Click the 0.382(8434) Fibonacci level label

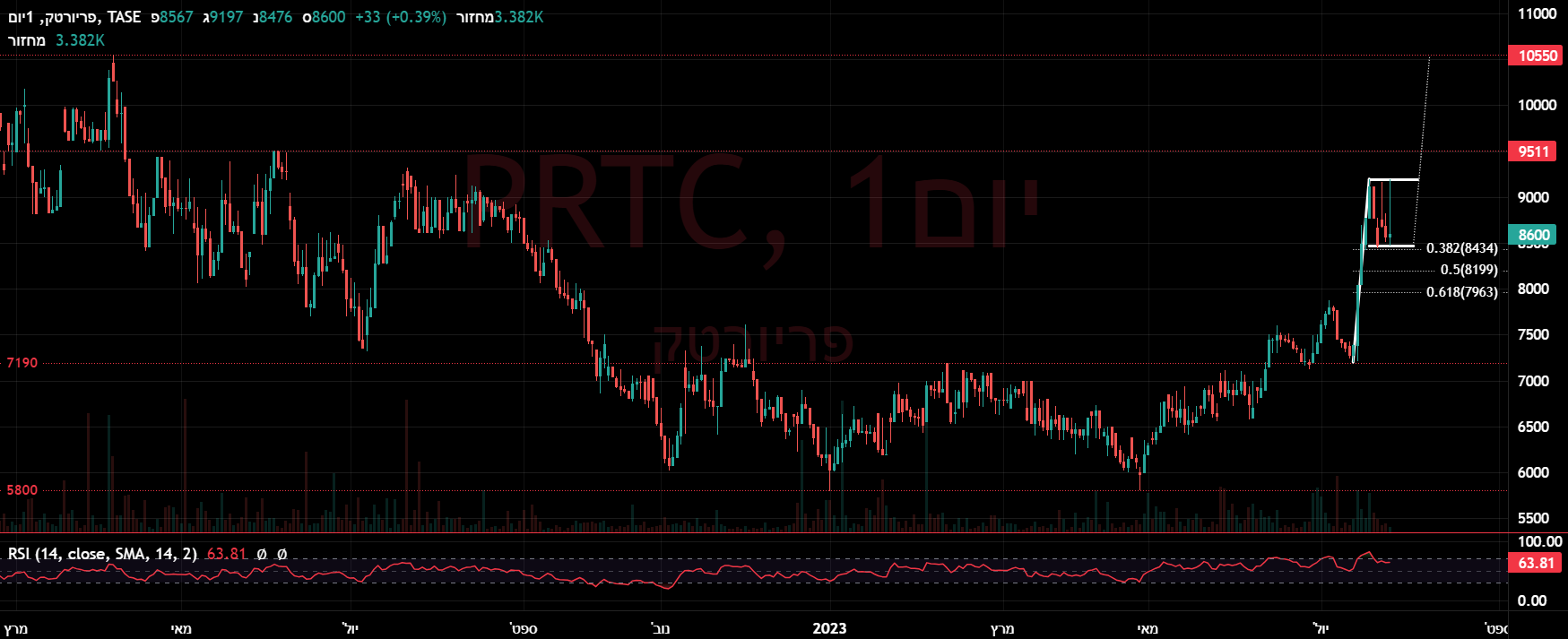click(x=1462, y=248)
